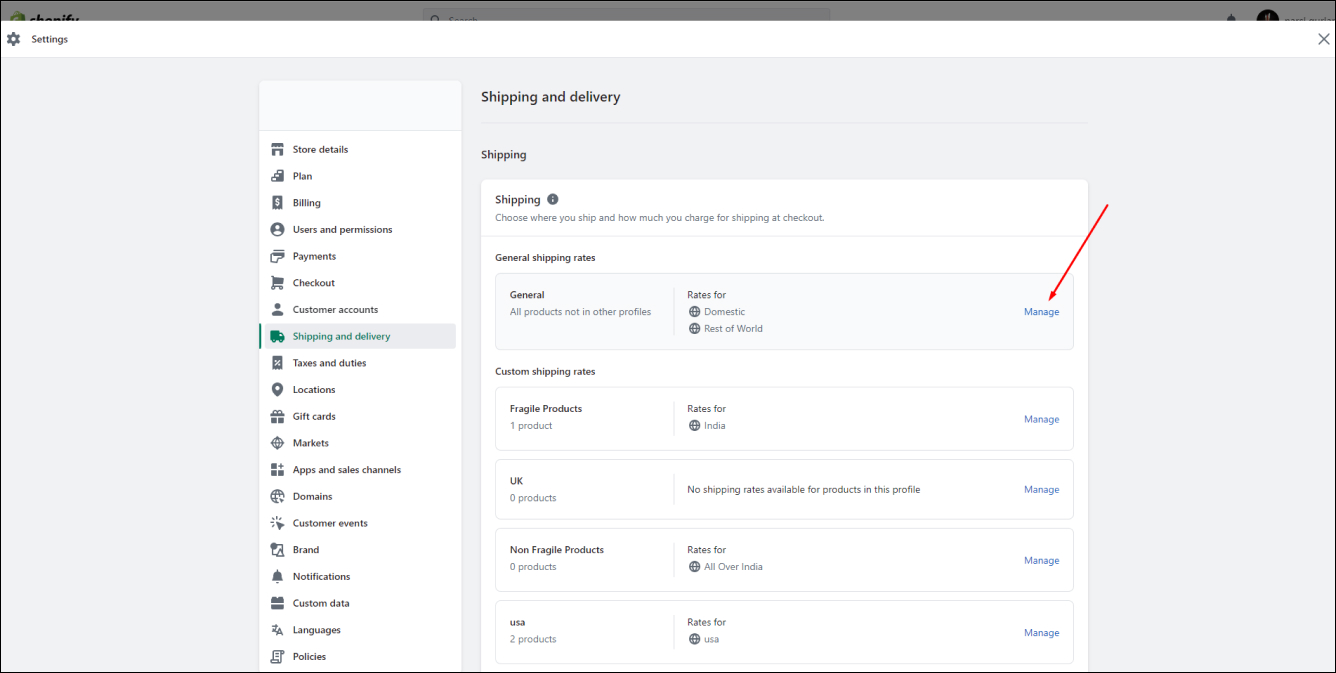Click the "1 product" count text

pos(531,426)
